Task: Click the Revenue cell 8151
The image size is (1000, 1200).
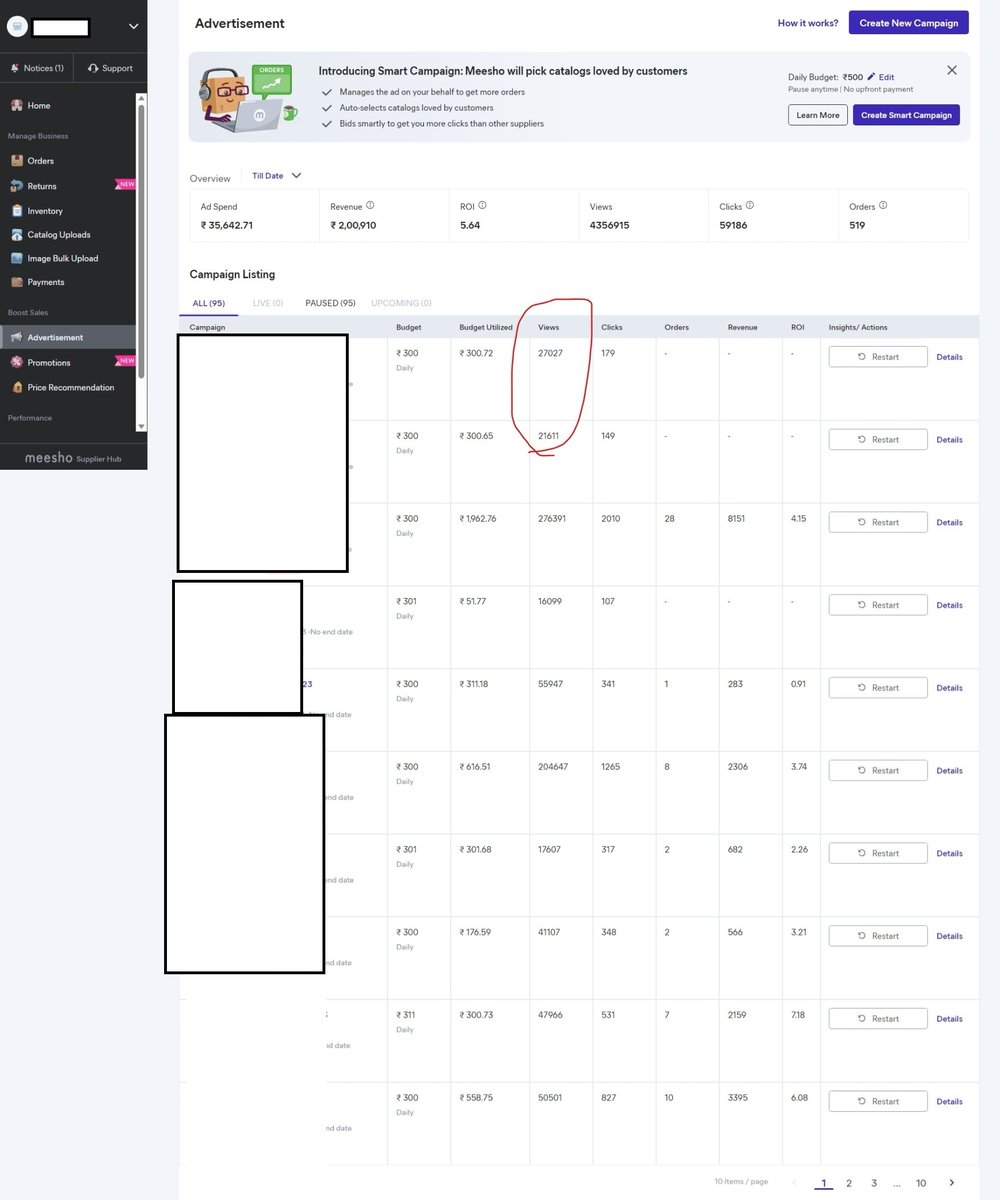Action: (x=737, y=519)
